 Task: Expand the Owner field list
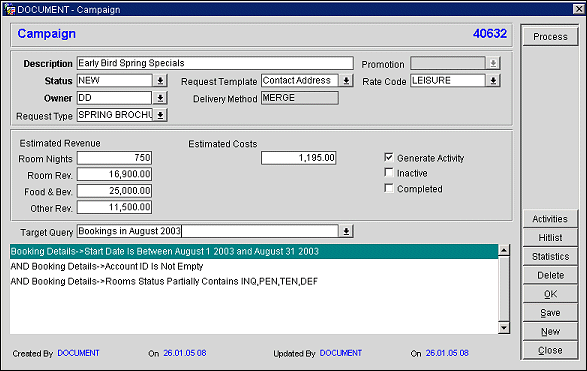(160, 98)
